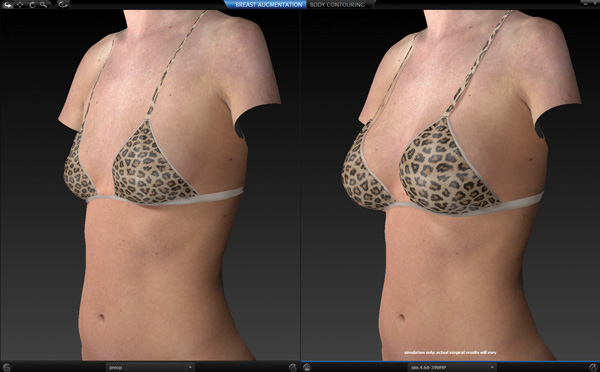Viewport: 600px width, 372px height.
Task: Select the pan move tool
Action: coord(20,5)
